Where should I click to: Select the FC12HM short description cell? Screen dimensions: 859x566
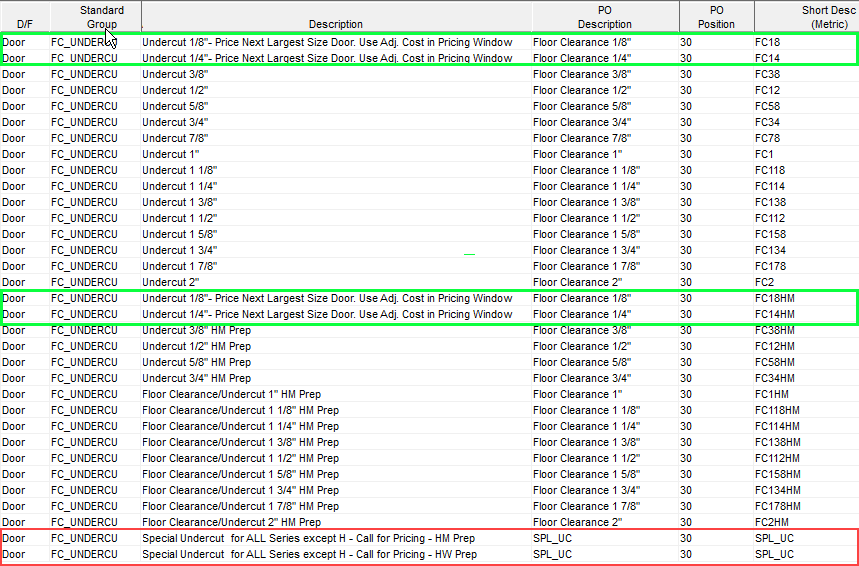[805, 346]
